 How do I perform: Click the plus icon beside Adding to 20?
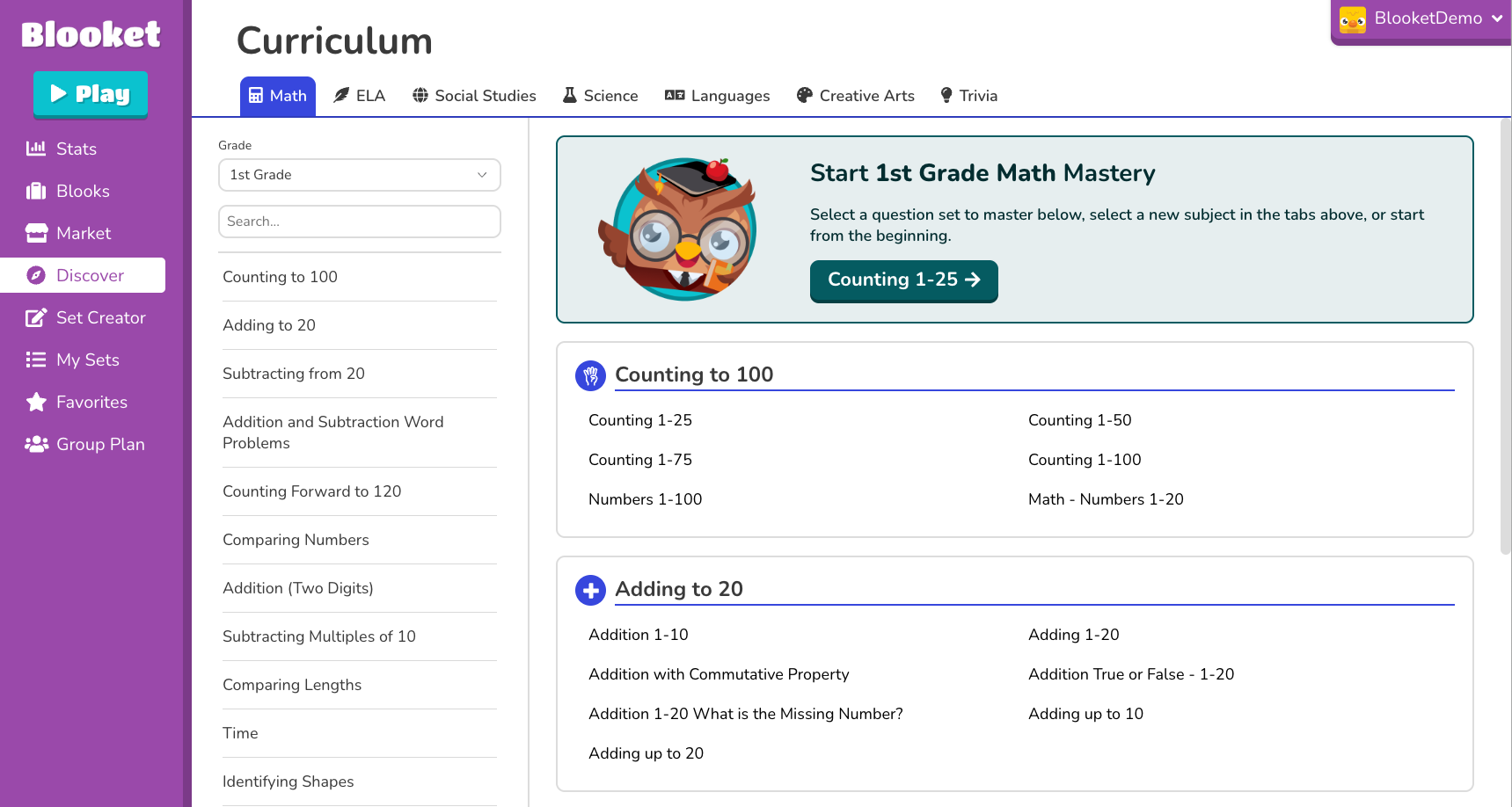(590, 590)
